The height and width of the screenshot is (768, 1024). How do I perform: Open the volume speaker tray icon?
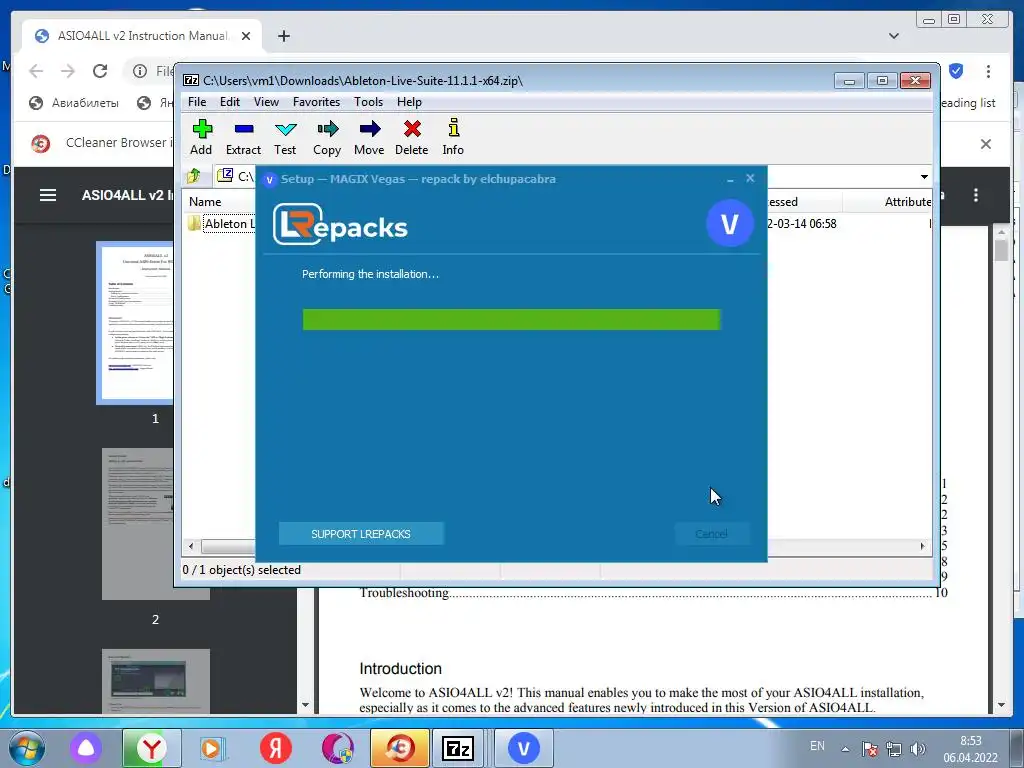[x=918, y=749]
